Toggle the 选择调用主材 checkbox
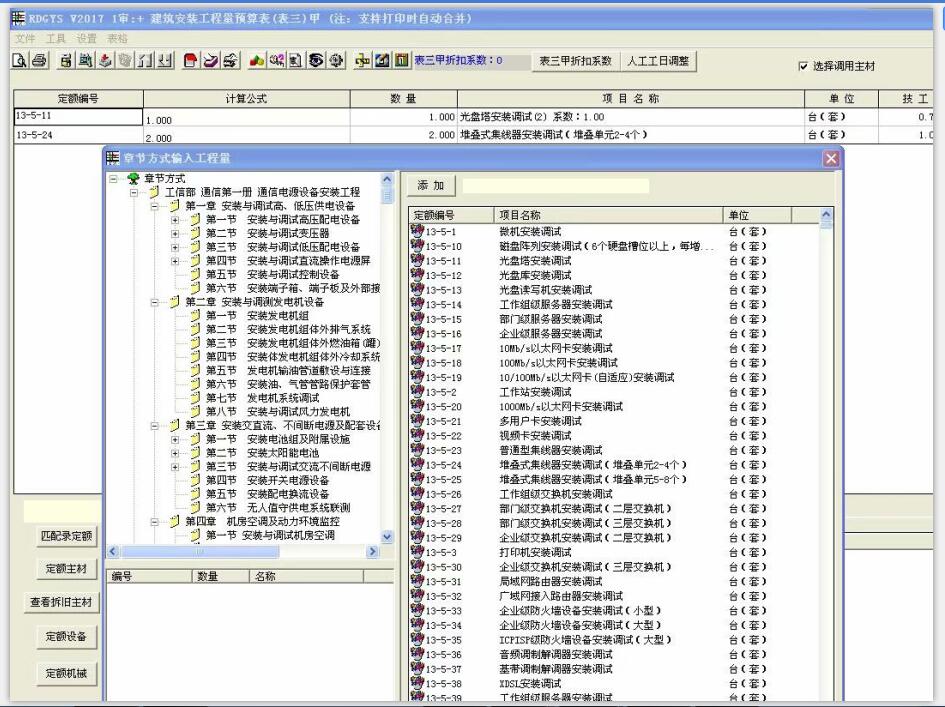This screenshot has width=945, height=707. point(804,66)
